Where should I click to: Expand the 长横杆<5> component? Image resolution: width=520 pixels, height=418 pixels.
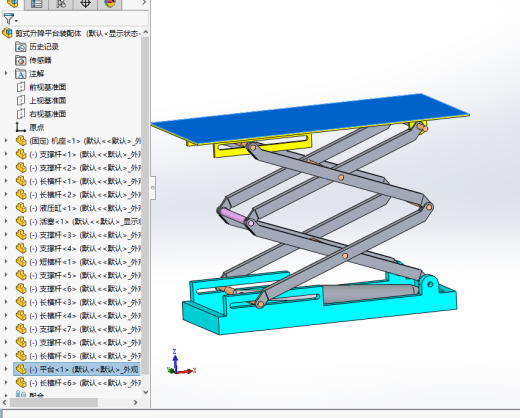click(6, 356)
